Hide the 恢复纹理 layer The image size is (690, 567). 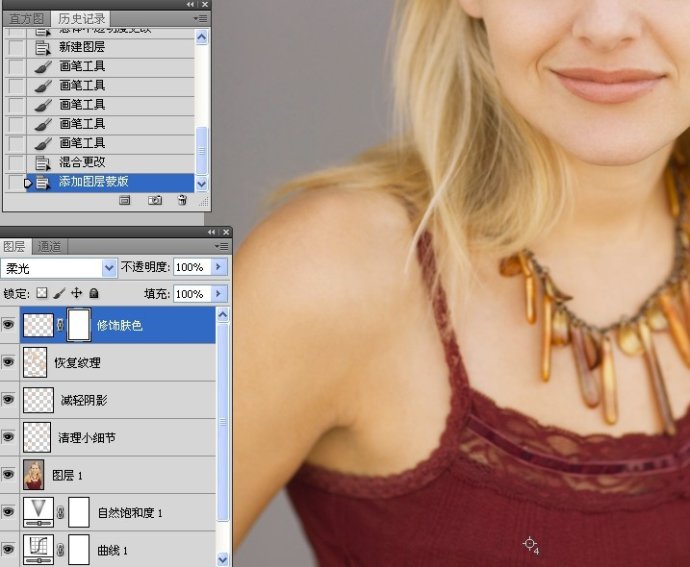[8, 362]
